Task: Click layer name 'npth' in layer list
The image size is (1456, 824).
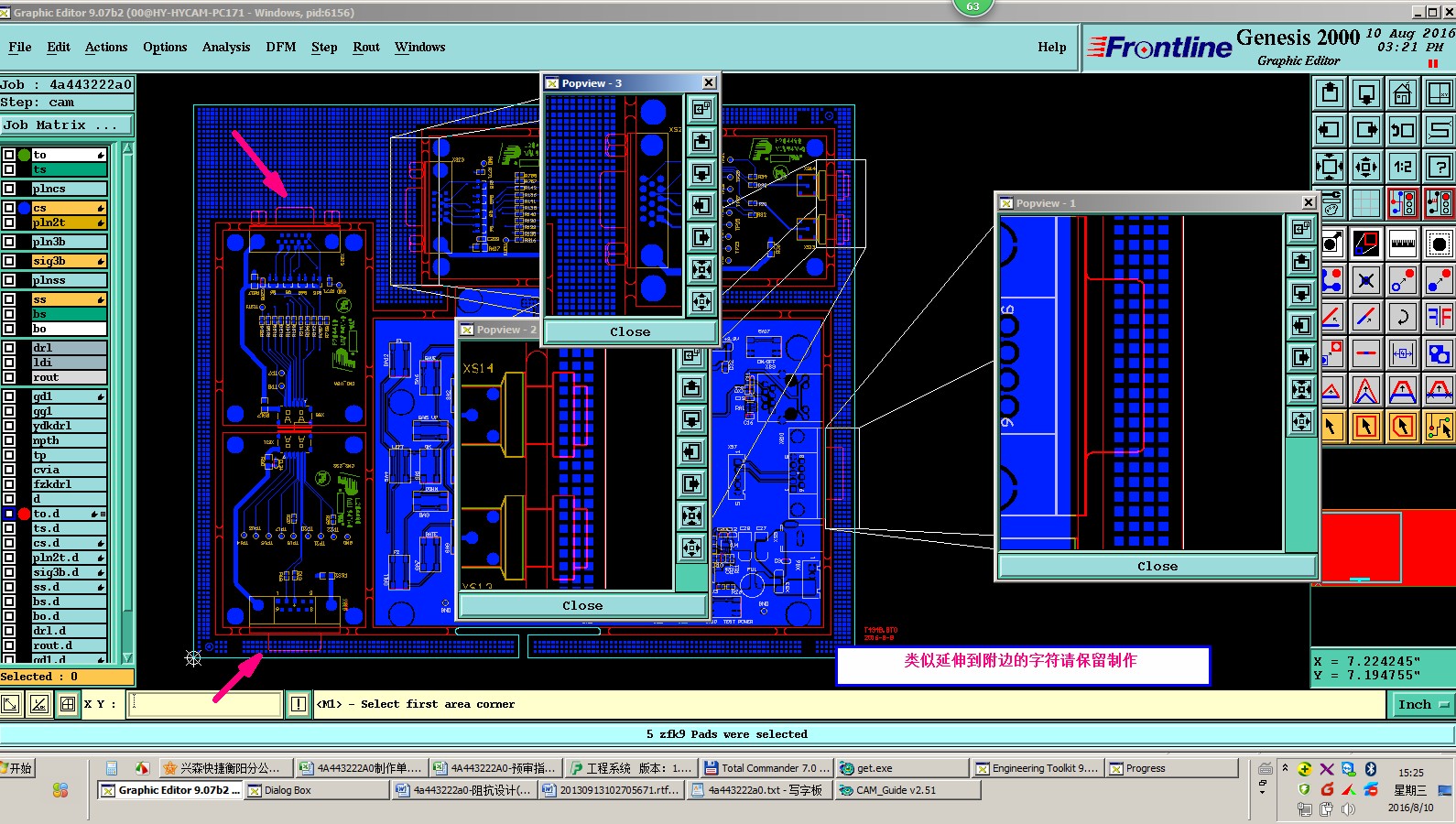Action: pyautogui.click(x=69, y=440)
